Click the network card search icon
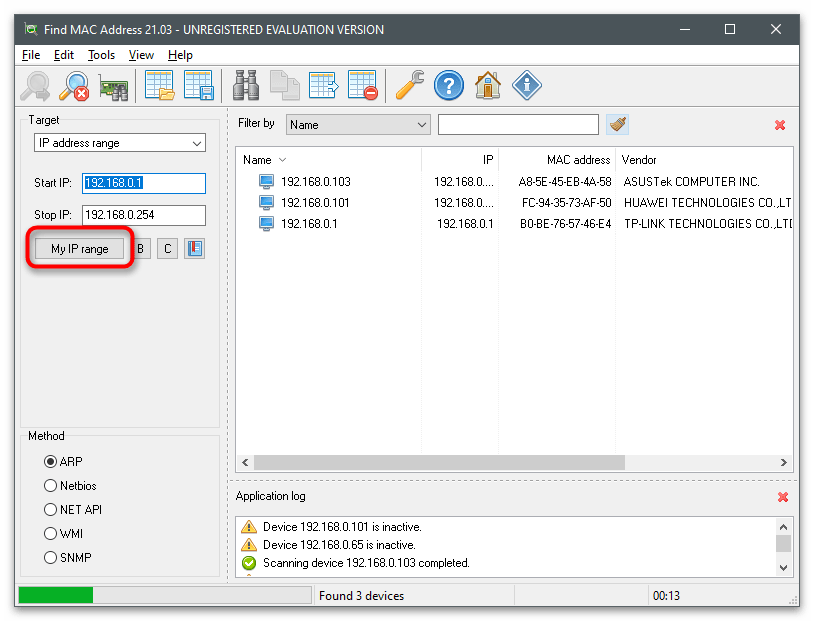This screenshot has height=621, width=814. 114,87
